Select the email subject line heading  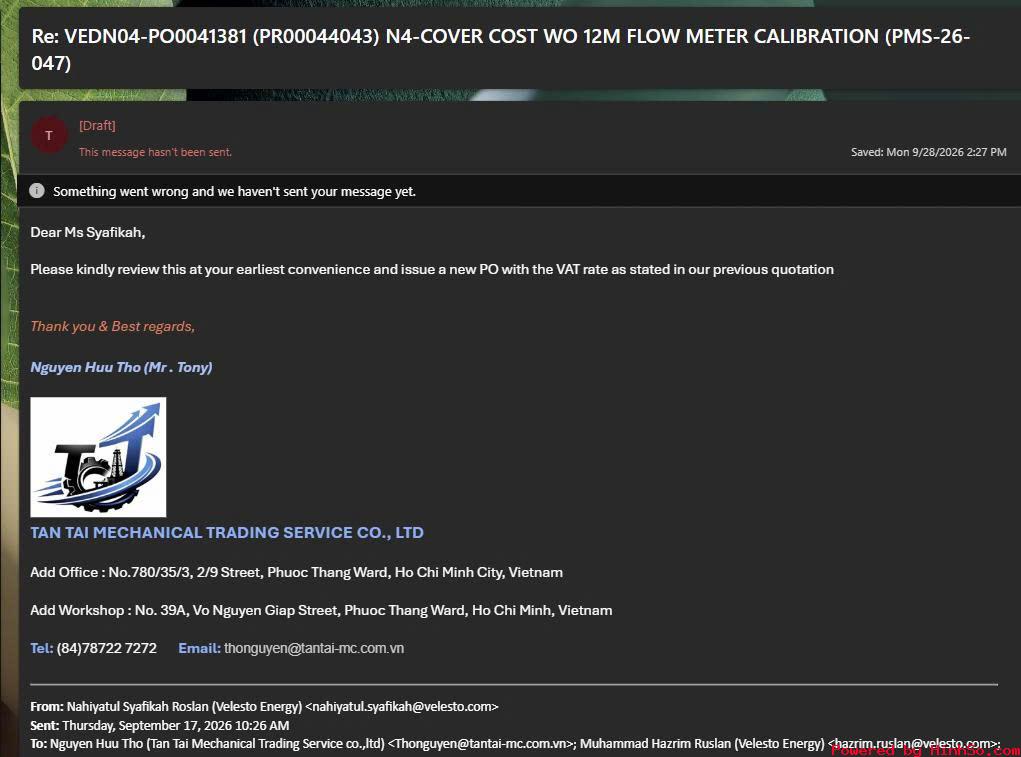pos(501,49)
